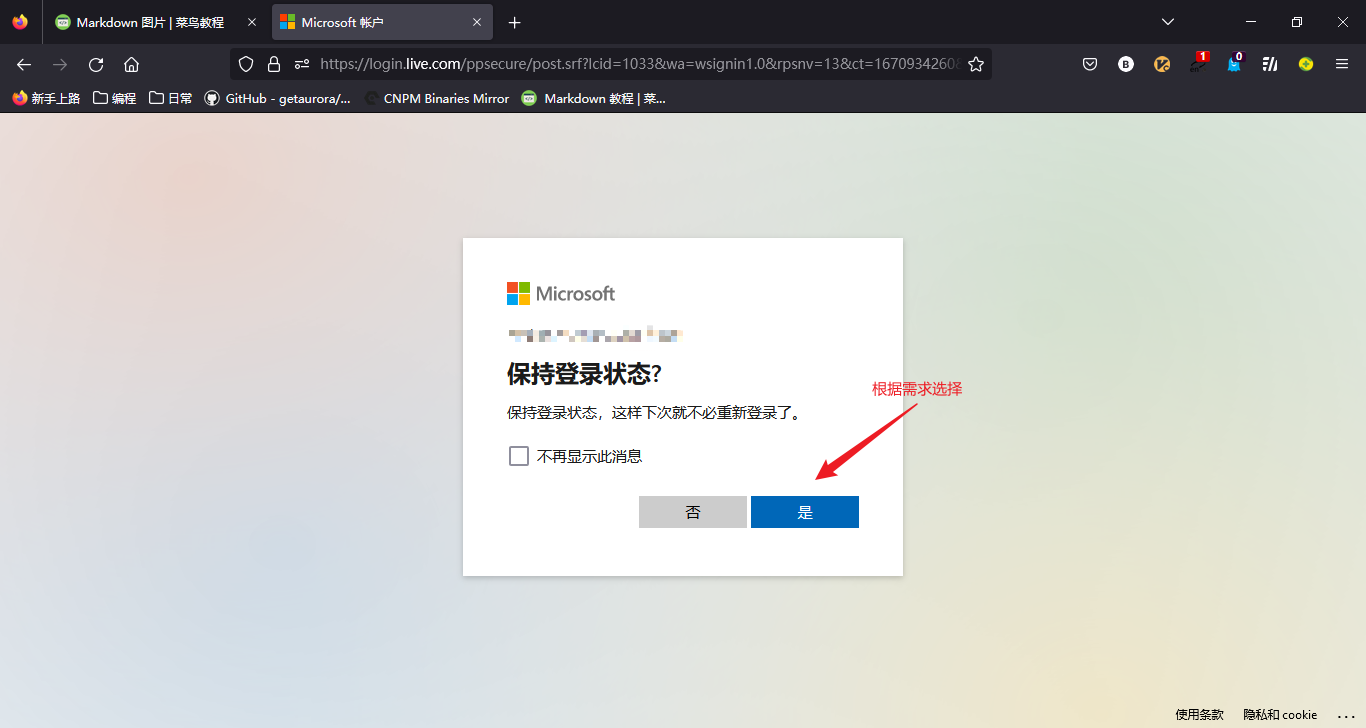This screenshot has height=728, width=1366.
Task: Open site permissions icon in address bar
Action: [x=302, y=64]
